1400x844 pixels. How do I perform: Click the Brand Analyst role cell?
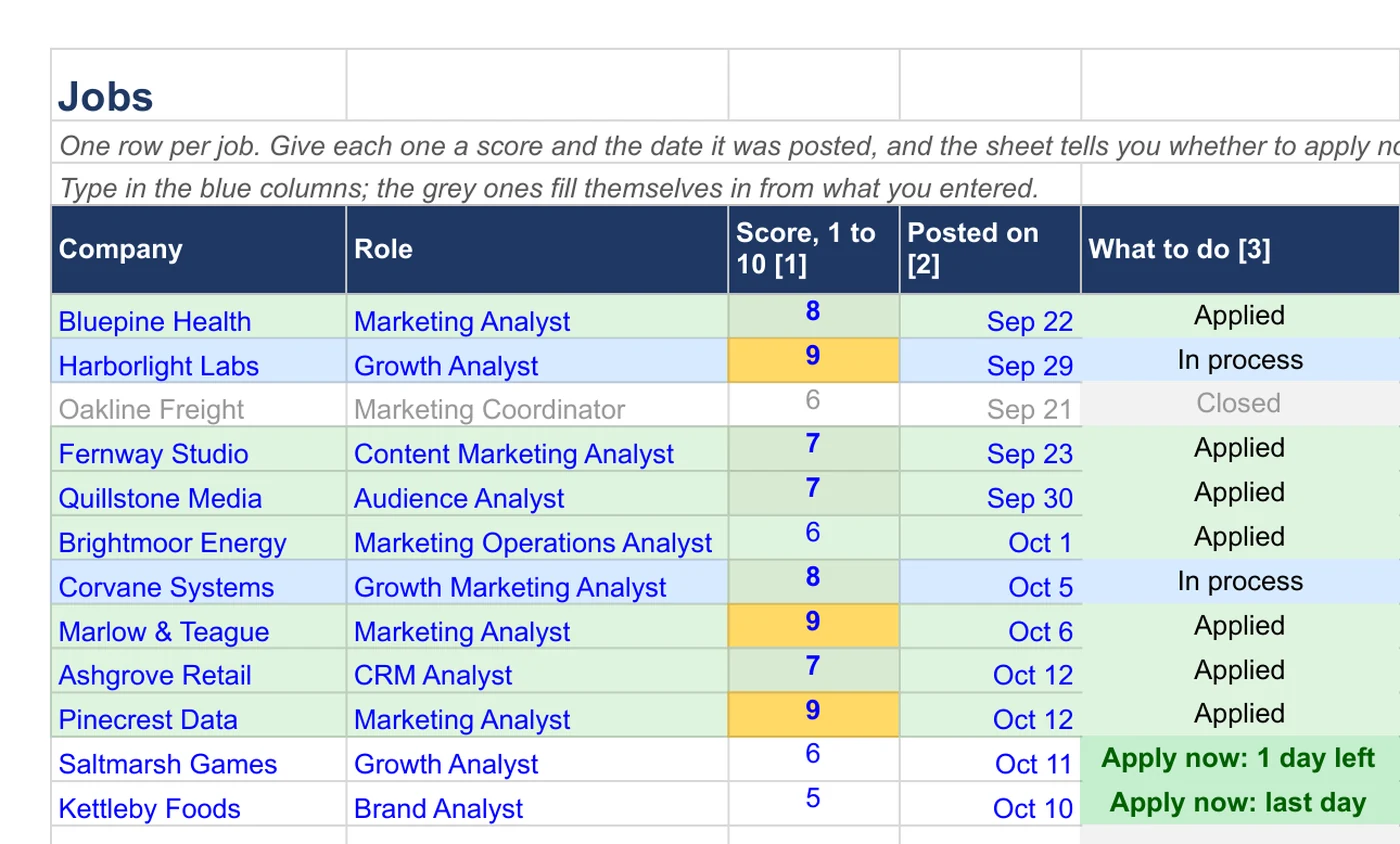point(537,803)
